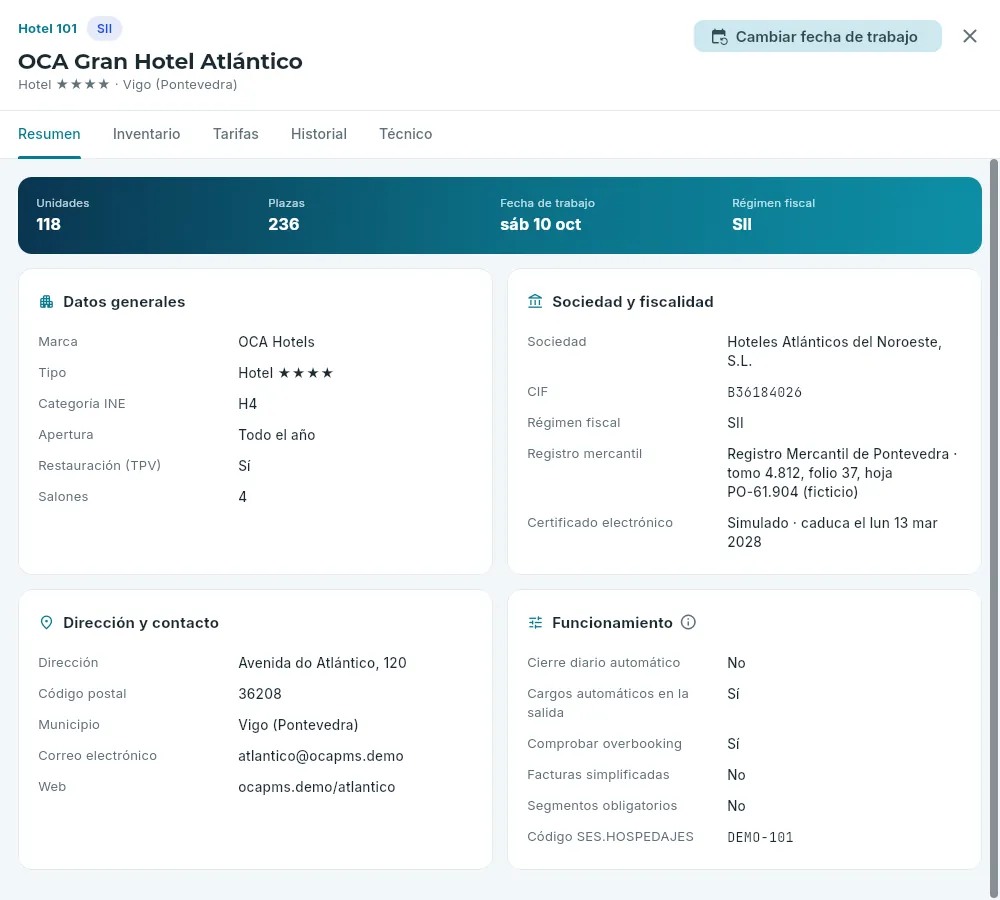
Task: Click the postal code 36208
Action: pos(260,694)
